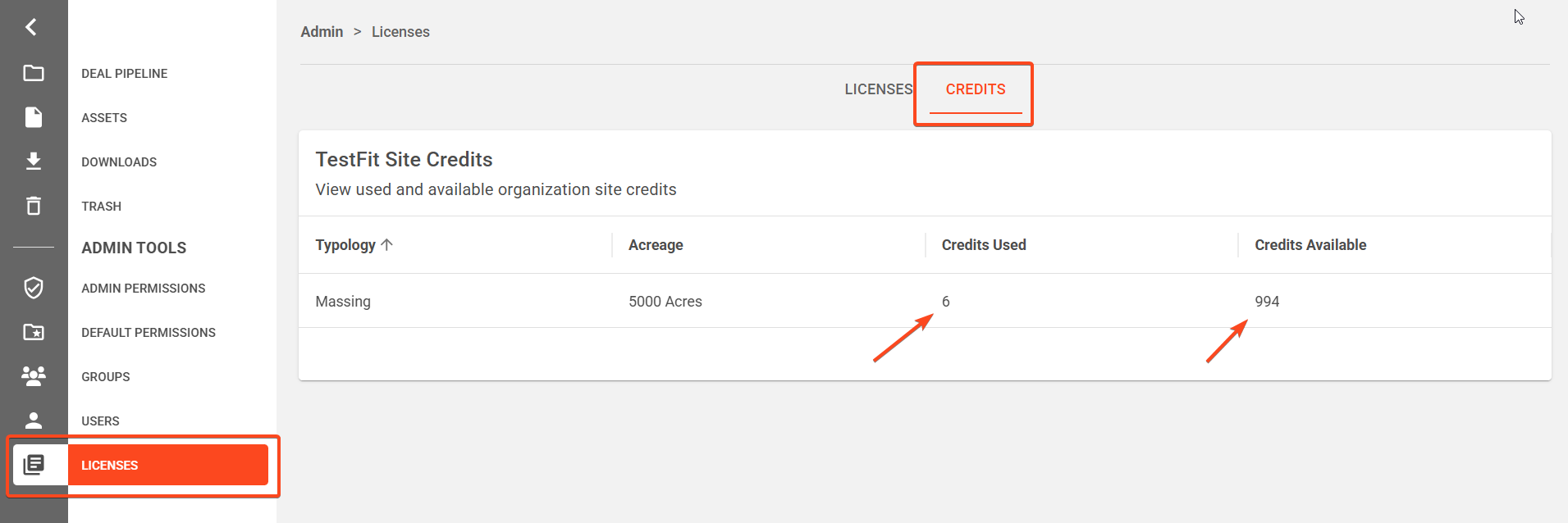Click the Licenses stacked-pages icon

tap(34, 465)
